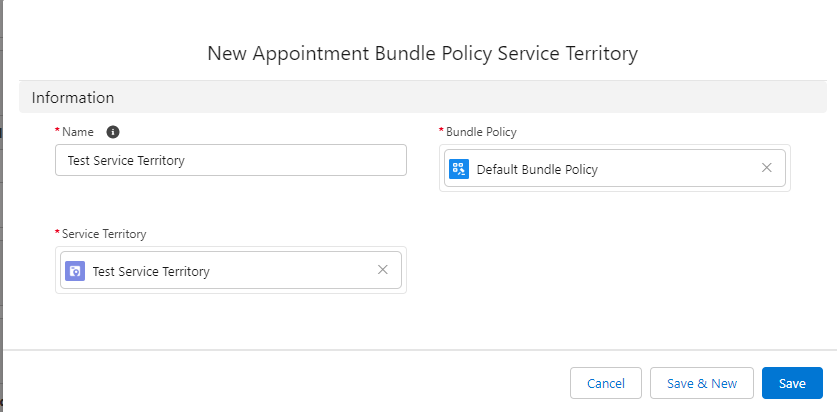Focus the Name text input field

coord(231,160)
